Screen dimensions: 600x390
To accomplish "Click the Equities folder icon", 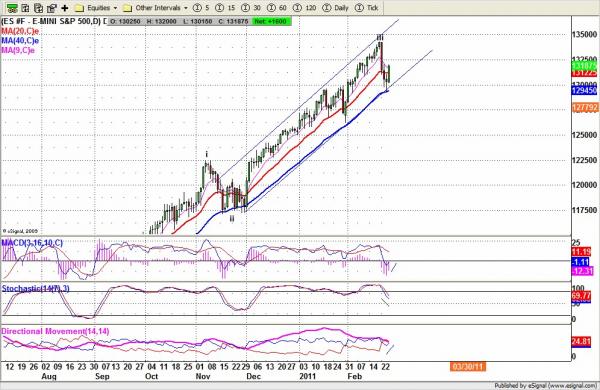I will coord(79,8).
